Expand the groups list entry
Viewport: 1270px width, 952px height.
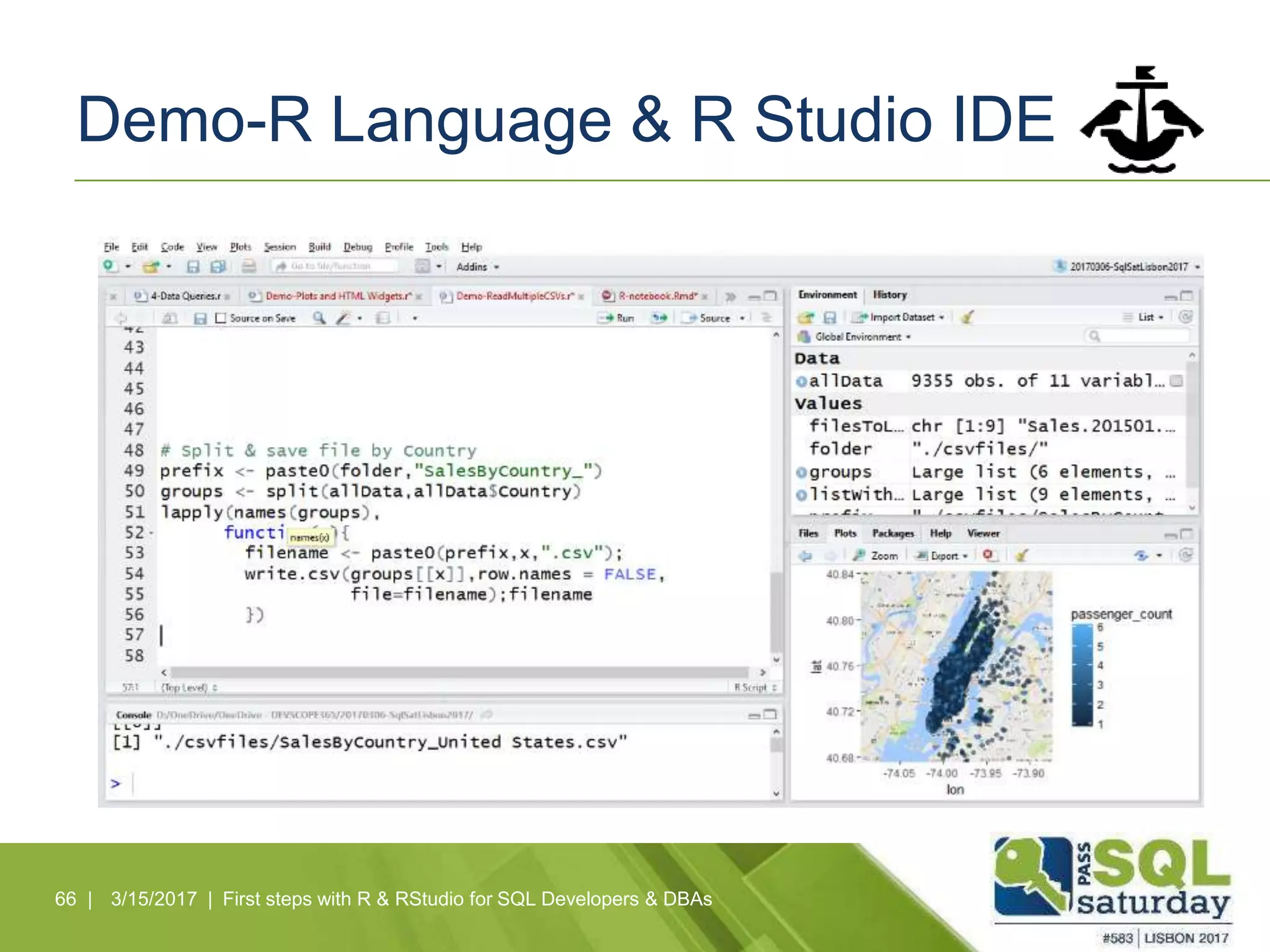pos(802,473)
